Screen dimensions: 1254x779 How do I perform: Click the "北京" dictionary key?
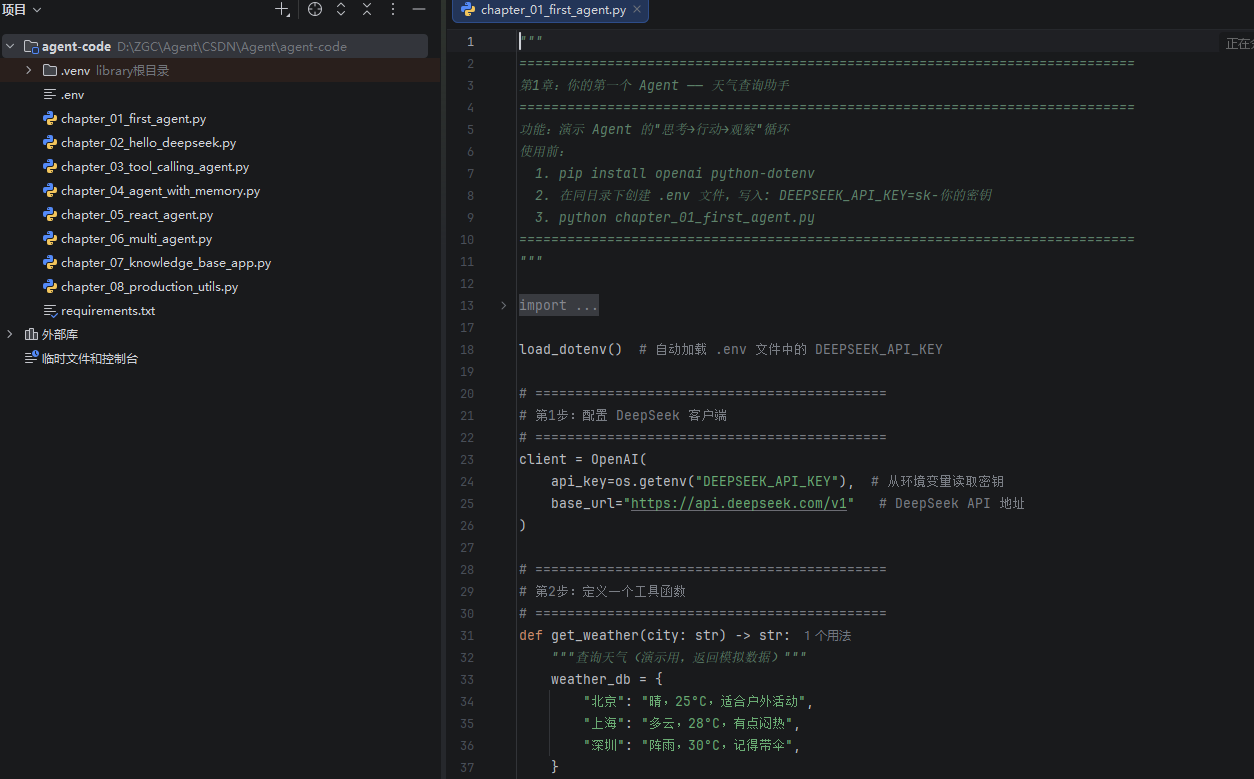tap(603, 702)
